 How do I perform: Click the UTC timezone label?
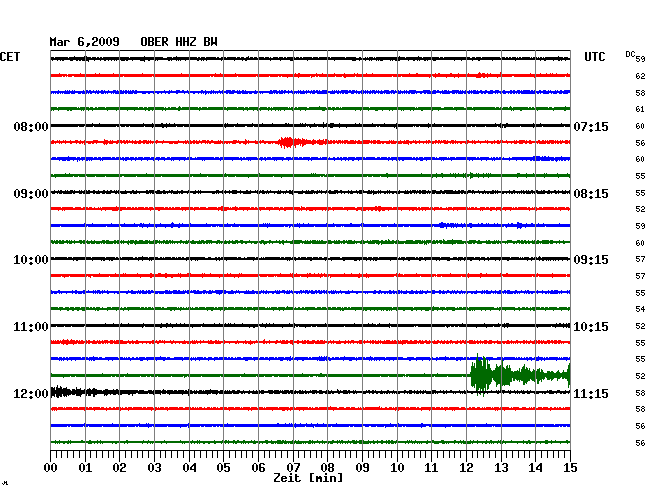coord(595,57)
